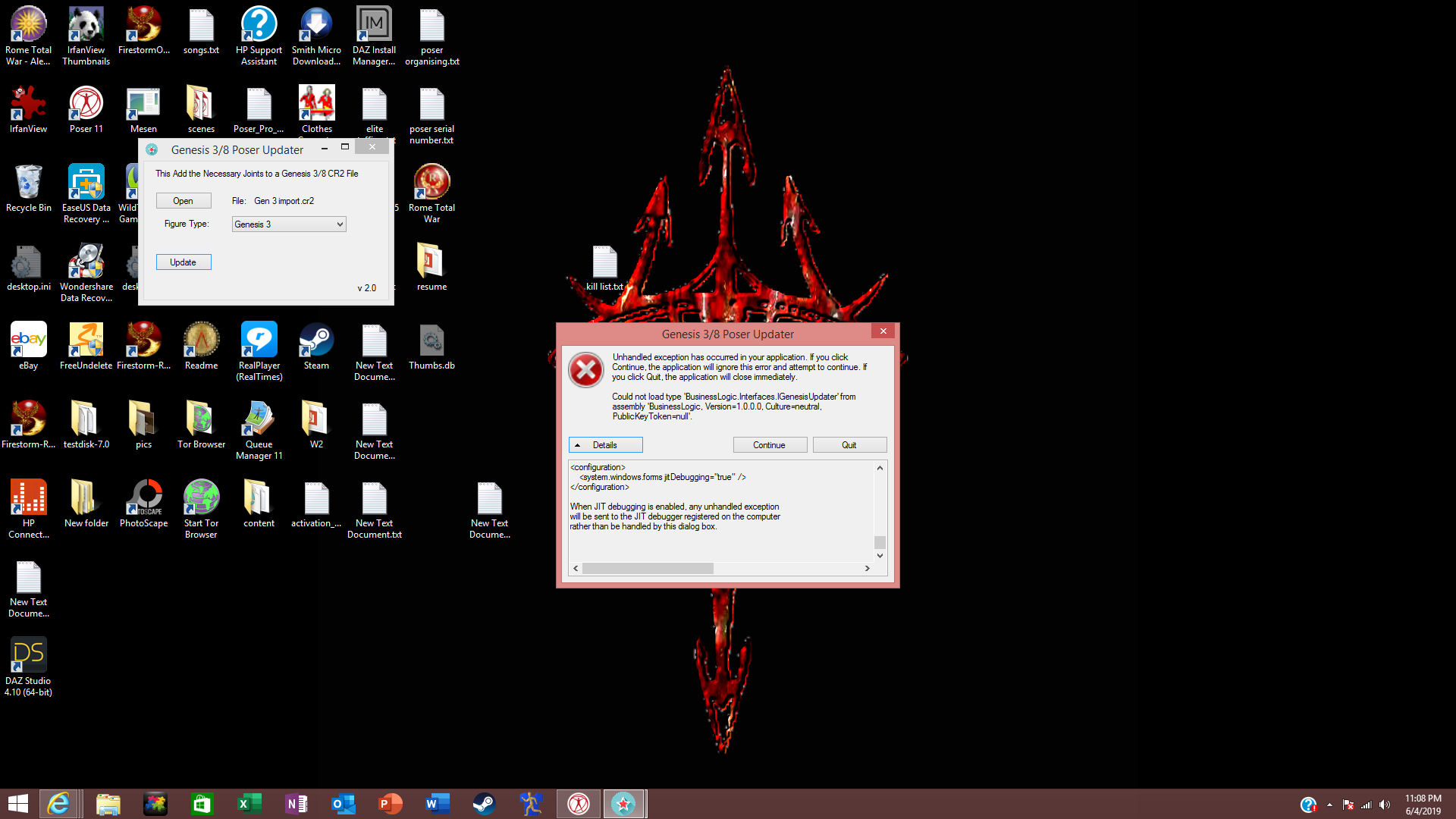1456x819 pixels.
Task: Launch Poser 11 from the desktop
Action: point(86,109)
